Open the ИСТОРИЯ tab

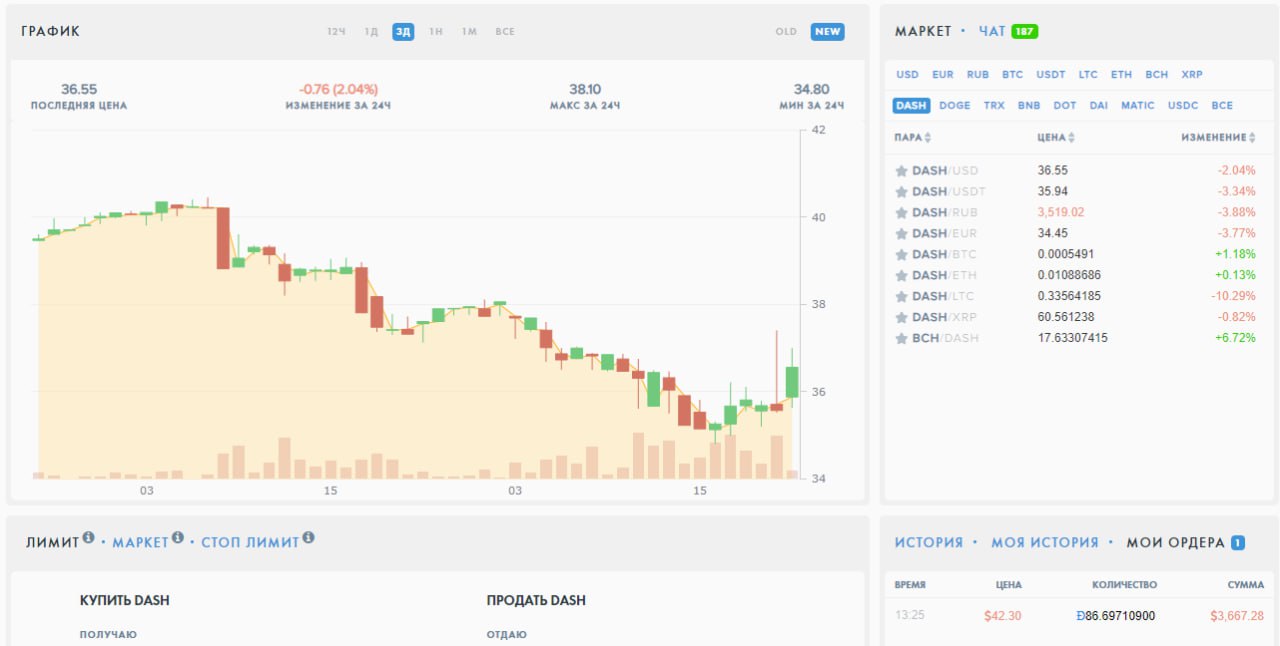click(929, 543)
